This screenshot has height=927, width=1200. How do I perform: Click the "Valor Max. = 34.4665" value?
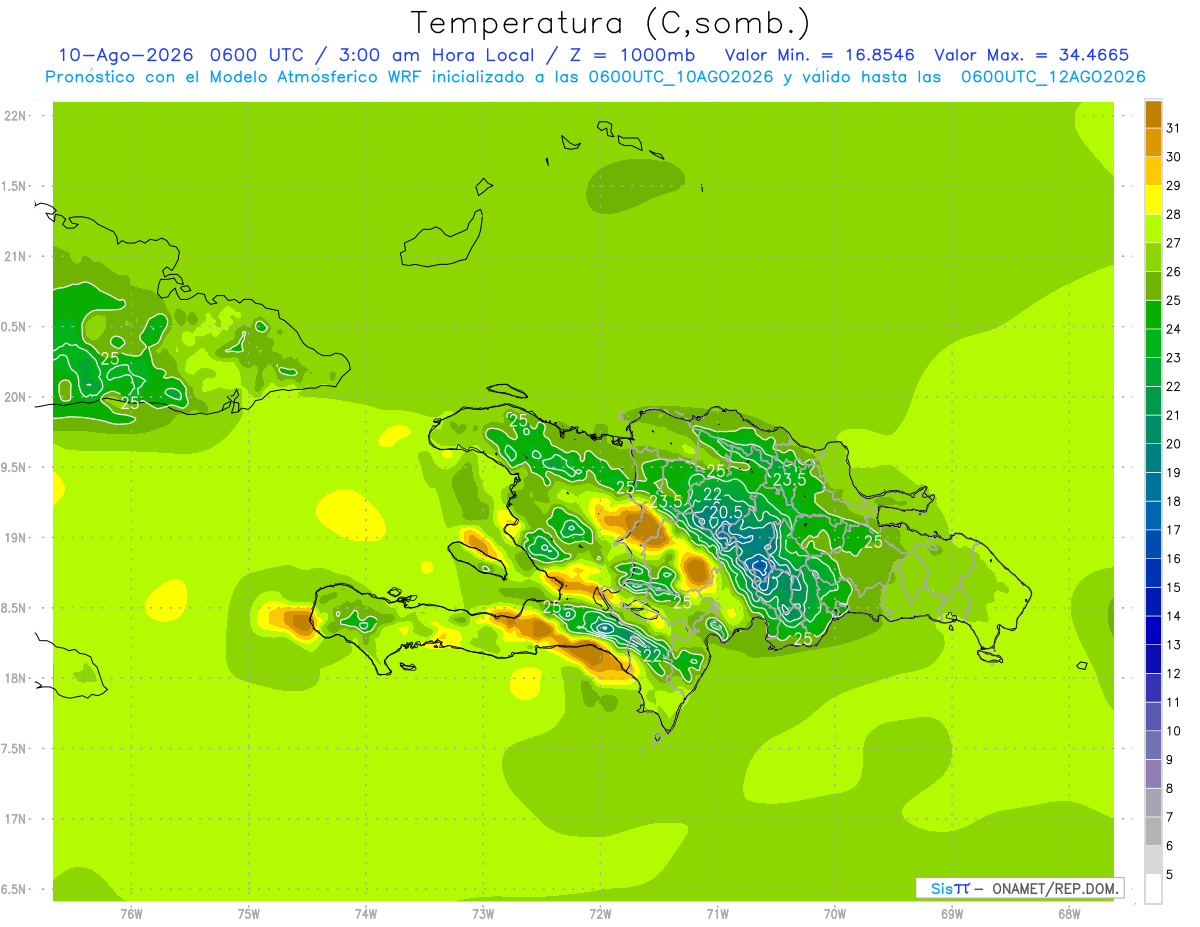tap(1030, 55)
